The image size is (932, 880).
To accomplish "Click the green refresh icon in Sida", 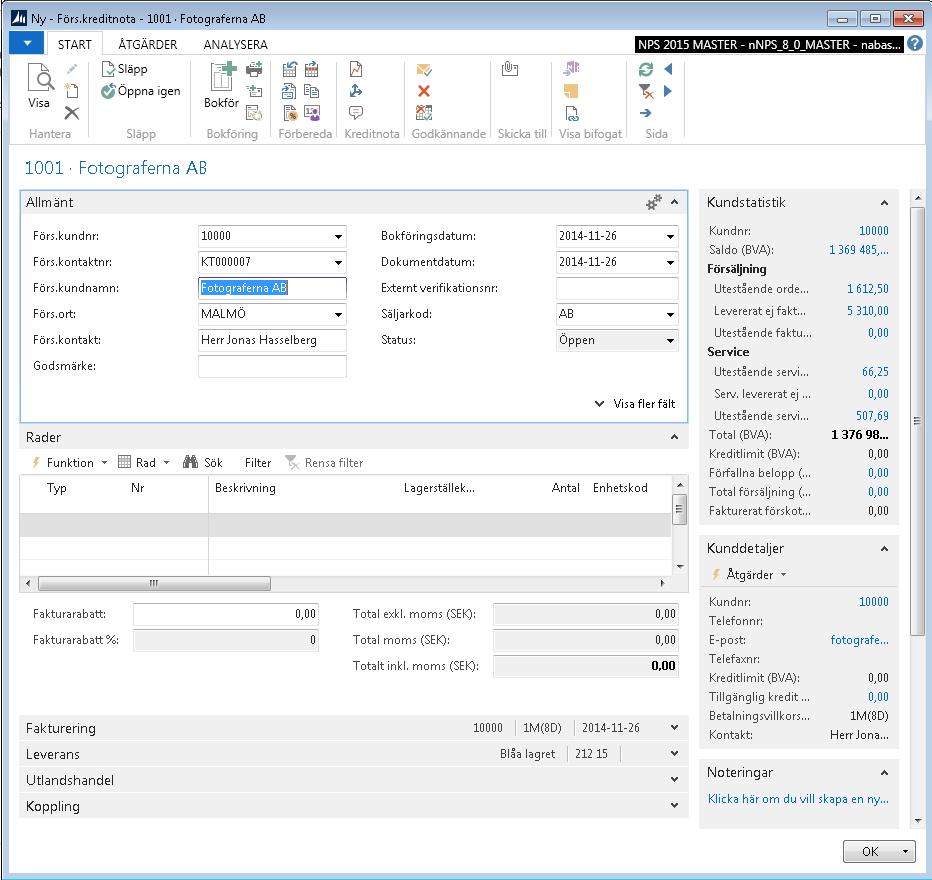I will [x=646, y=69].
